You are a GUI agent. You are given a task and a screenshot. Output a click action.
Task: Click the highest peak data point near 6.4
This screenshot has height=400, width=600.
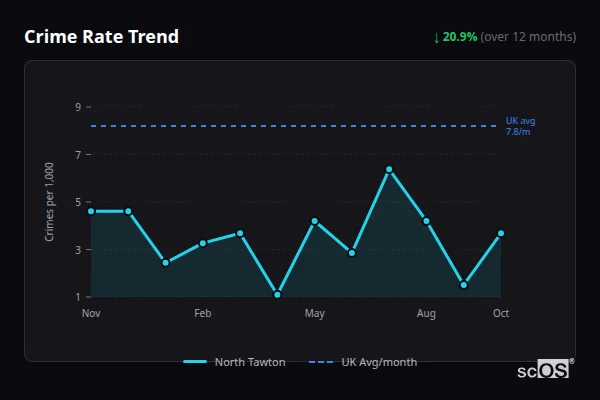click(x=389, y=169)
